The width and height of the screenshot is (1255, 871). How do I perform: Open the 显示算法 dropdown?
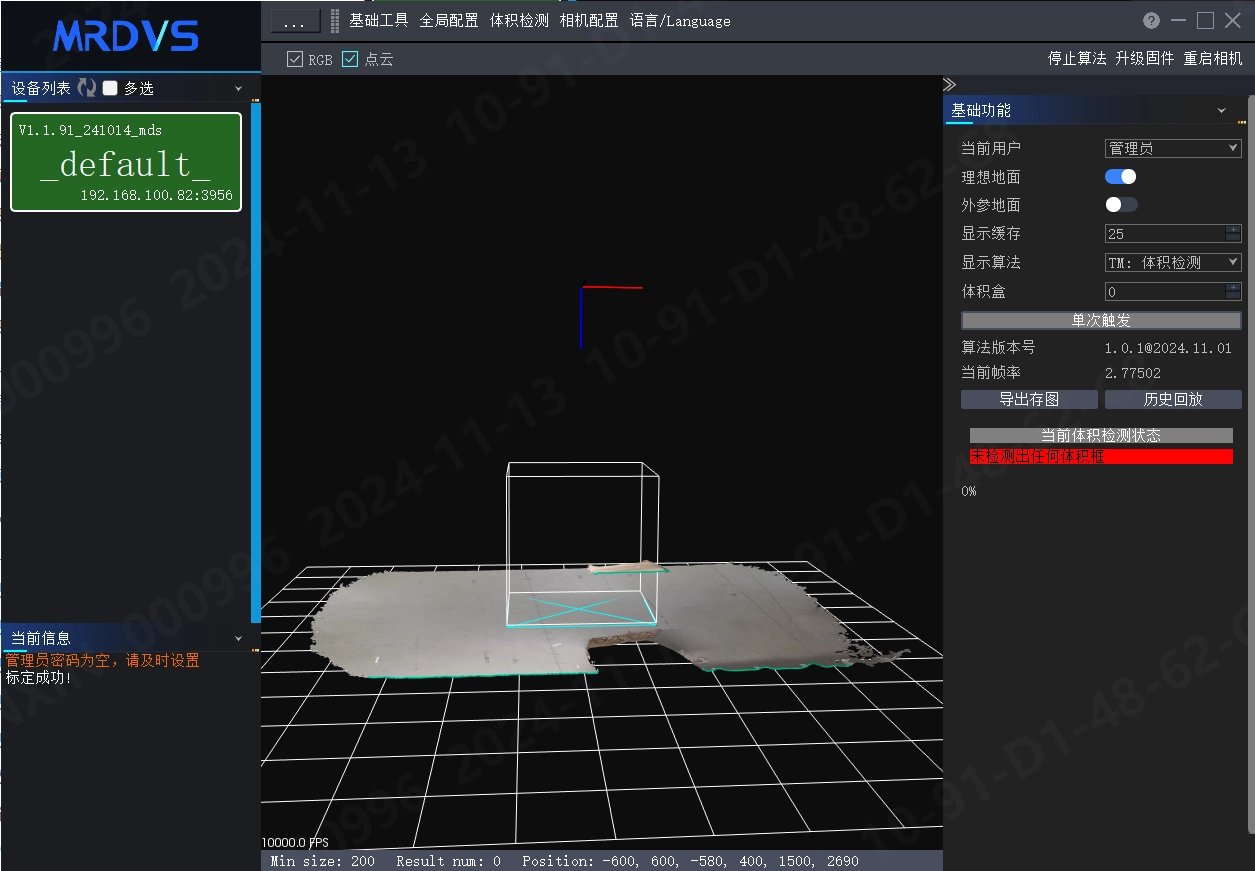[x=1173, y=262]
